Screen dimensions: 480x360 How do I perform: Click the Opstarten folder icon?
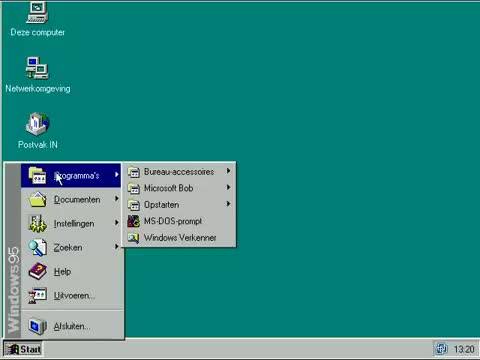coord(134,205)
